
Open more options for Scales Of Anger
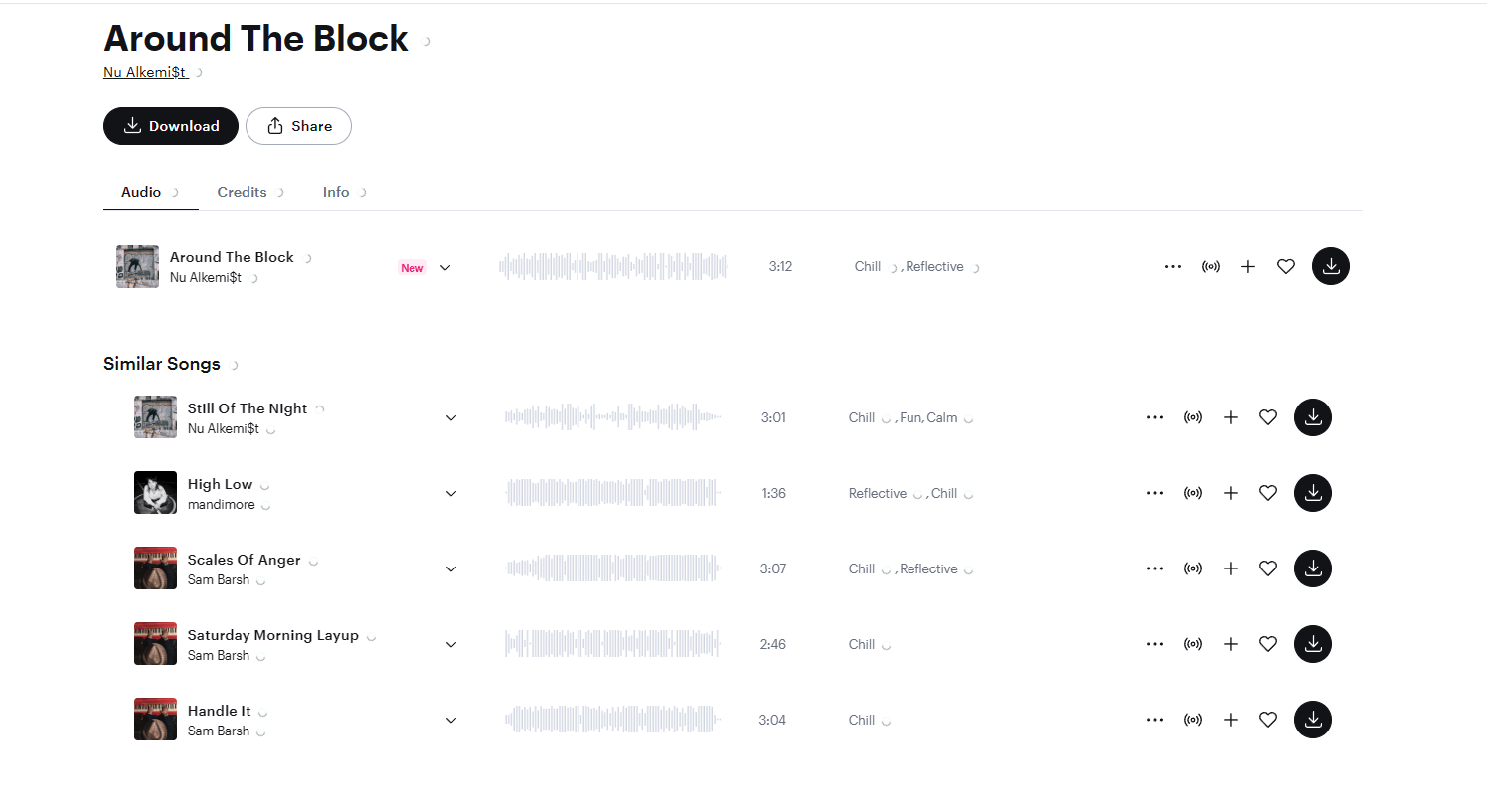[x=1154, y=568]
